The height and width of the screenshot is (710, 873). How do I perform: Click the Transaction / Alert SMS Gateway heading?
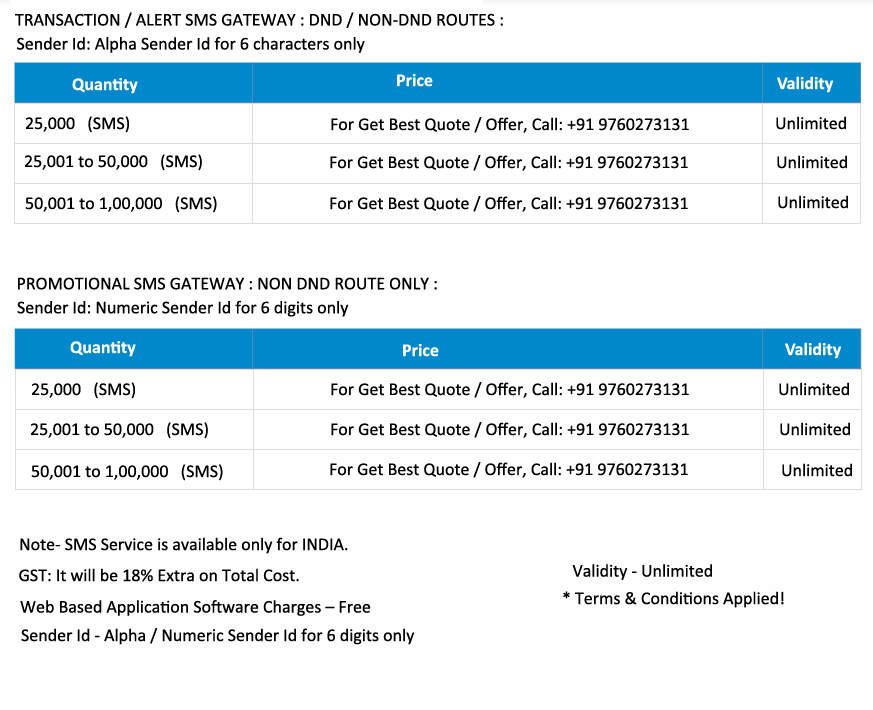click(x=259, y=20)
